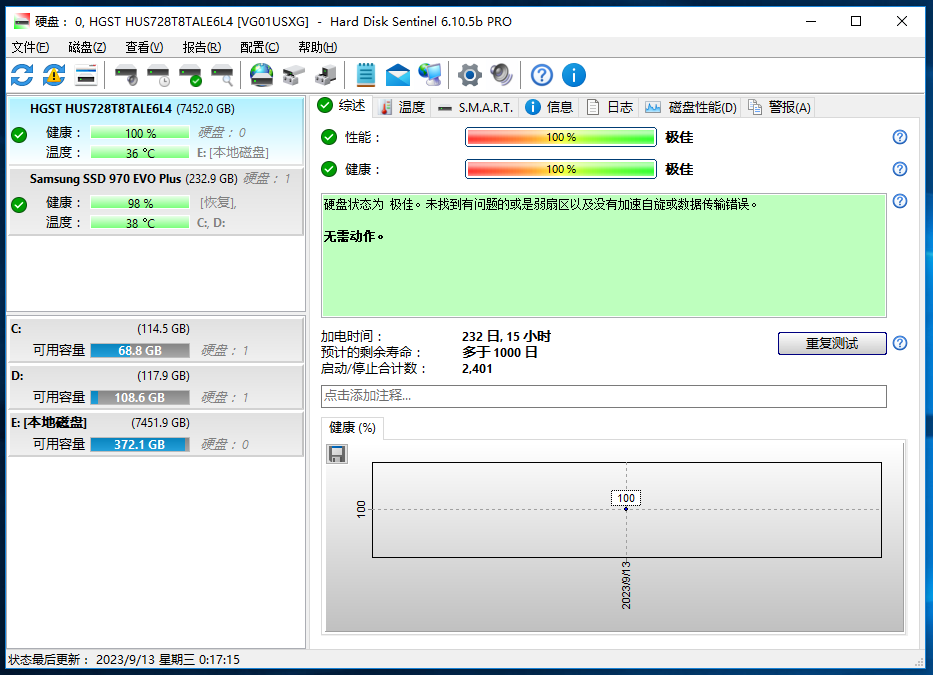
Task: Click the E: drive free space bar
Action: coord(139,444)
